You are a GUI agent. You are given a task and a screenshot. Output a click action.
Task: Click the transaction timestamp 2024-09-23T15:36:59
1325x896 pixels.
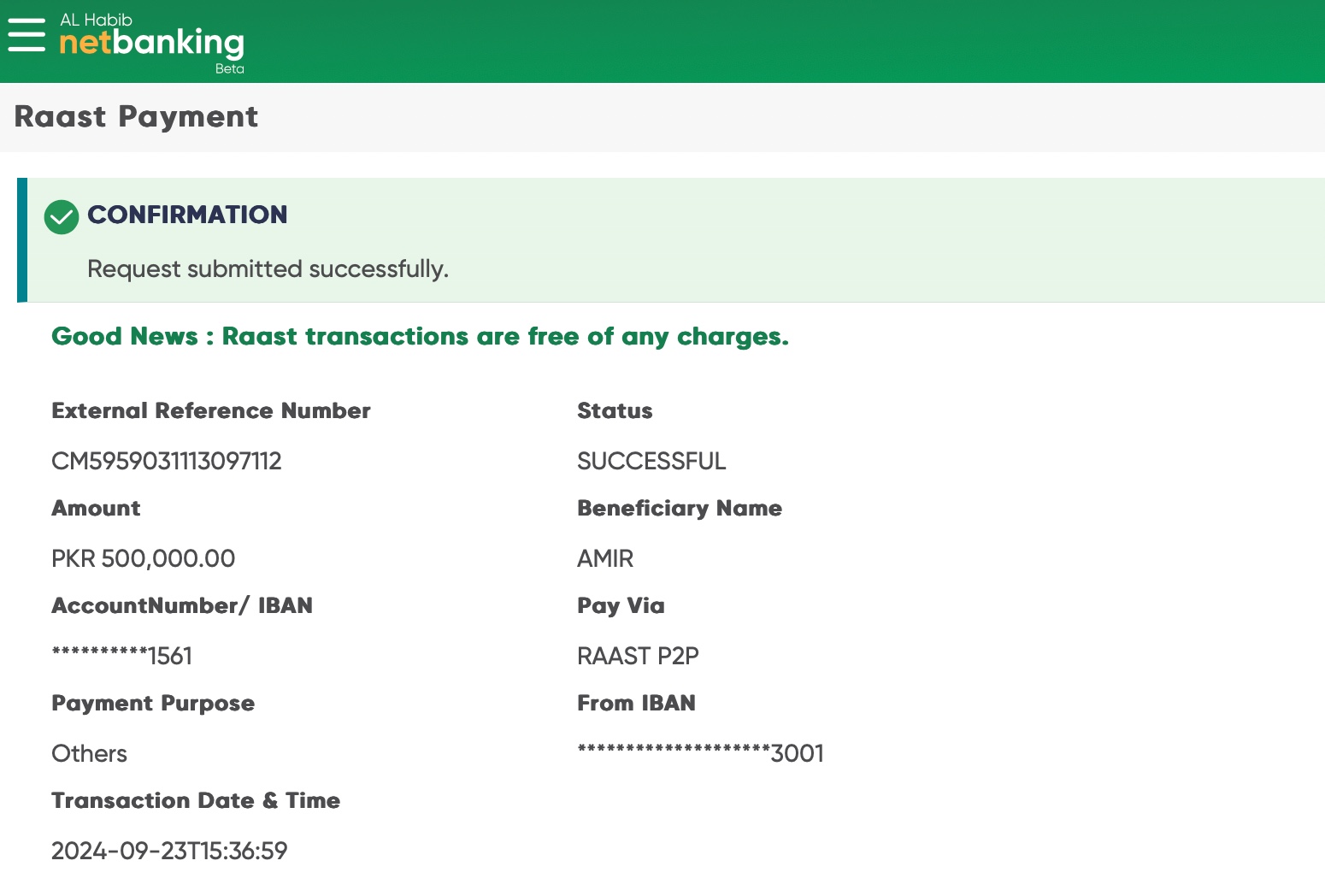click(x=169, y=852)
